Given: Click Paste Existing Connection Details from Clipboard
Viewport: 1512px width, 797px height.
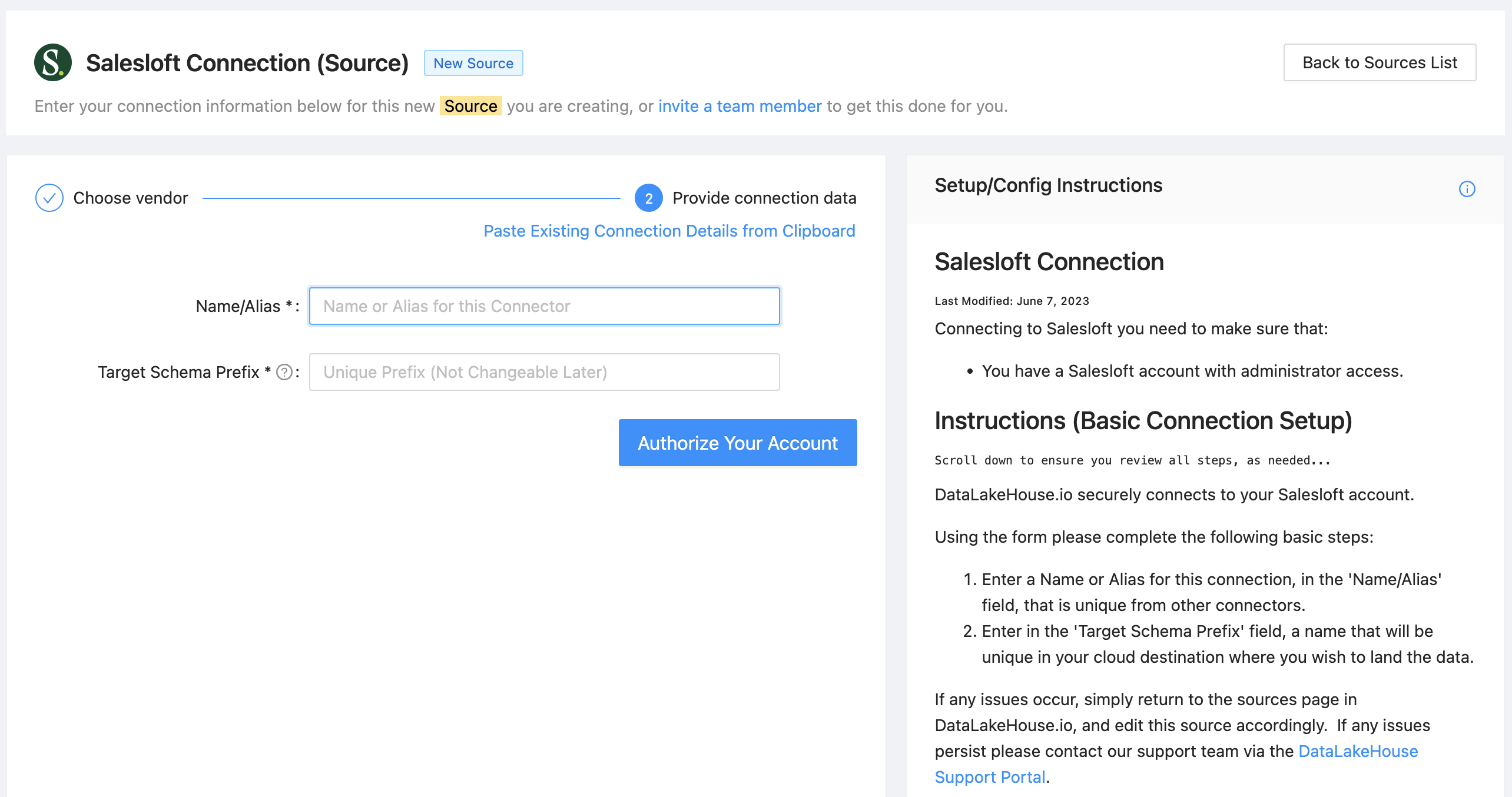Looking at the screenshot, I should (x=669, y=231).
